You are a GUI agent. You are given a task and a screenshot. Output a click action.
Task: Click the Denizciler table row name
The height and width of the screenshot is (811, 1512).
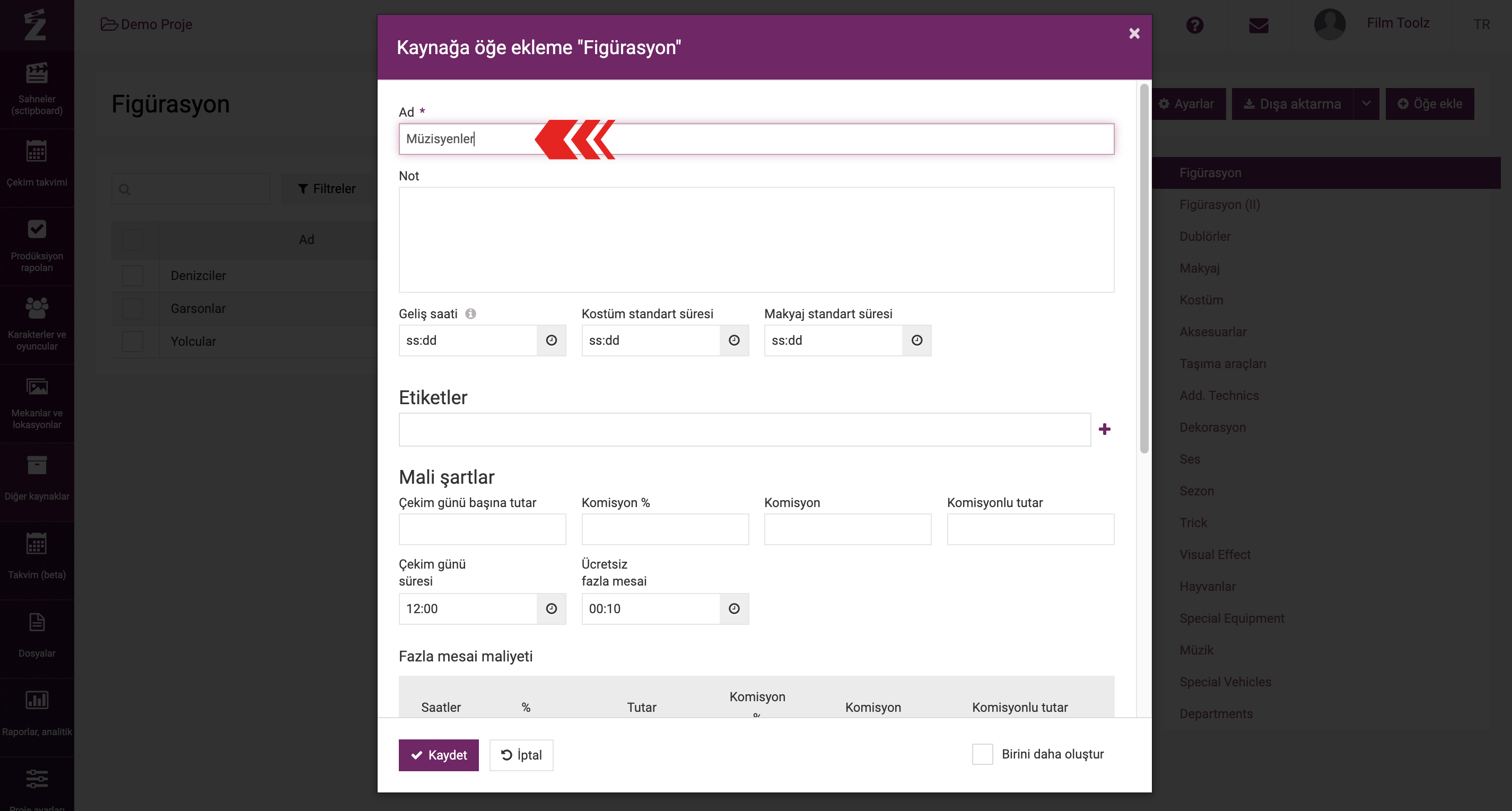[x=198, y=275]
